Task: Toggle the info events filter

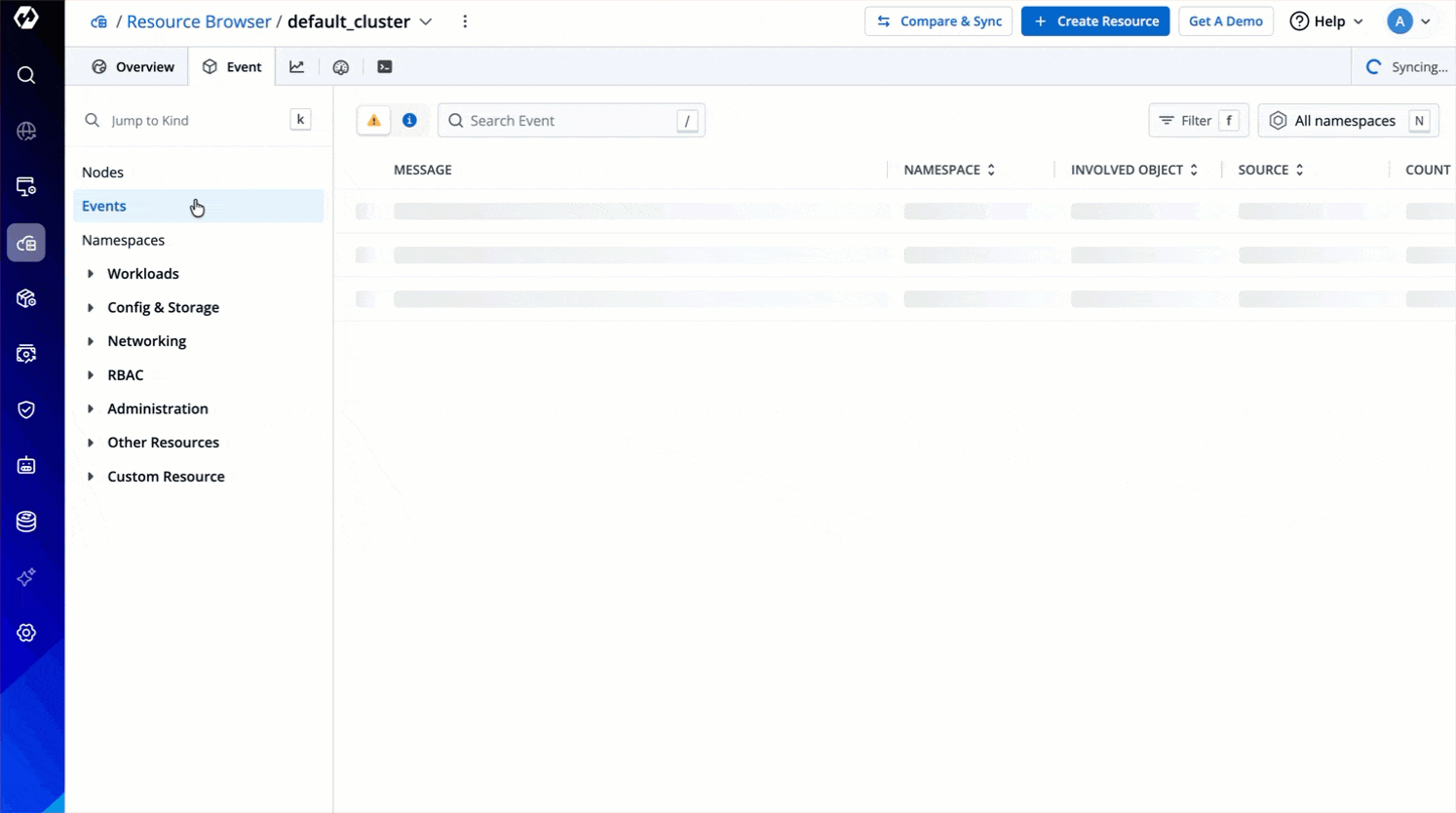Action: [409, 121]
